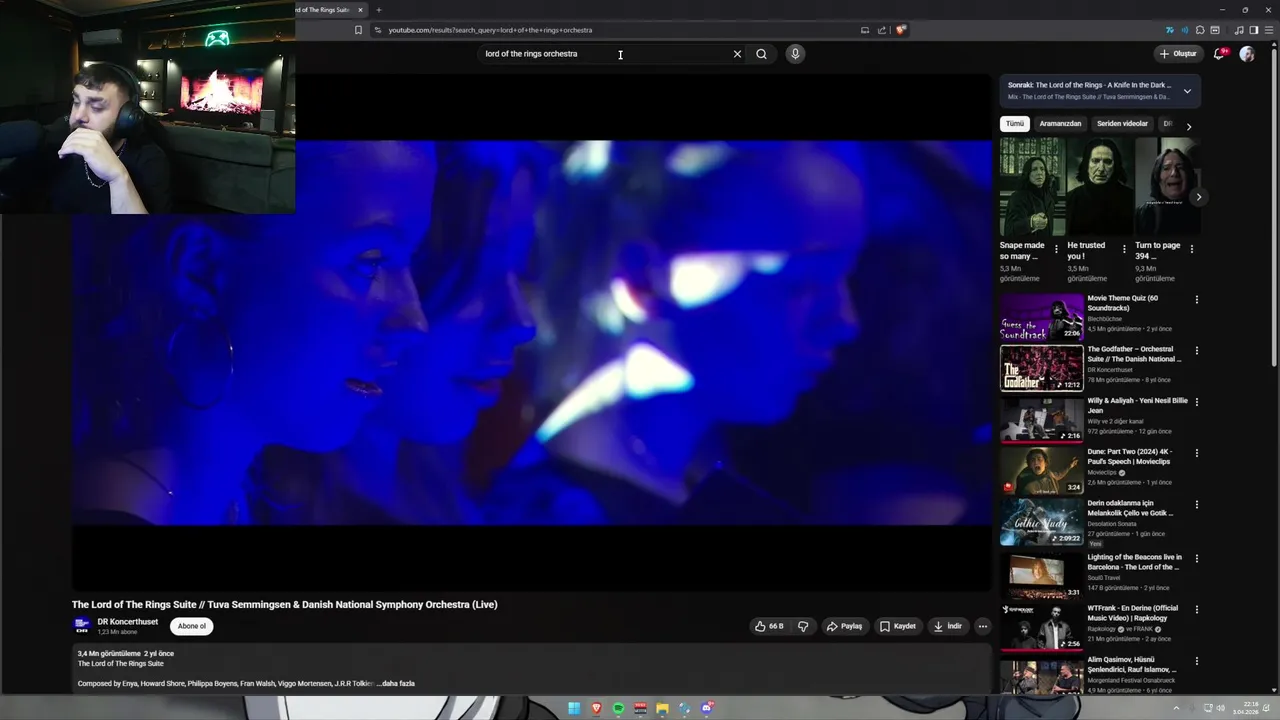Viewport: 1280px width, 720px height.
Task: Click the media control music note icon
Action: coord(1240,30)
